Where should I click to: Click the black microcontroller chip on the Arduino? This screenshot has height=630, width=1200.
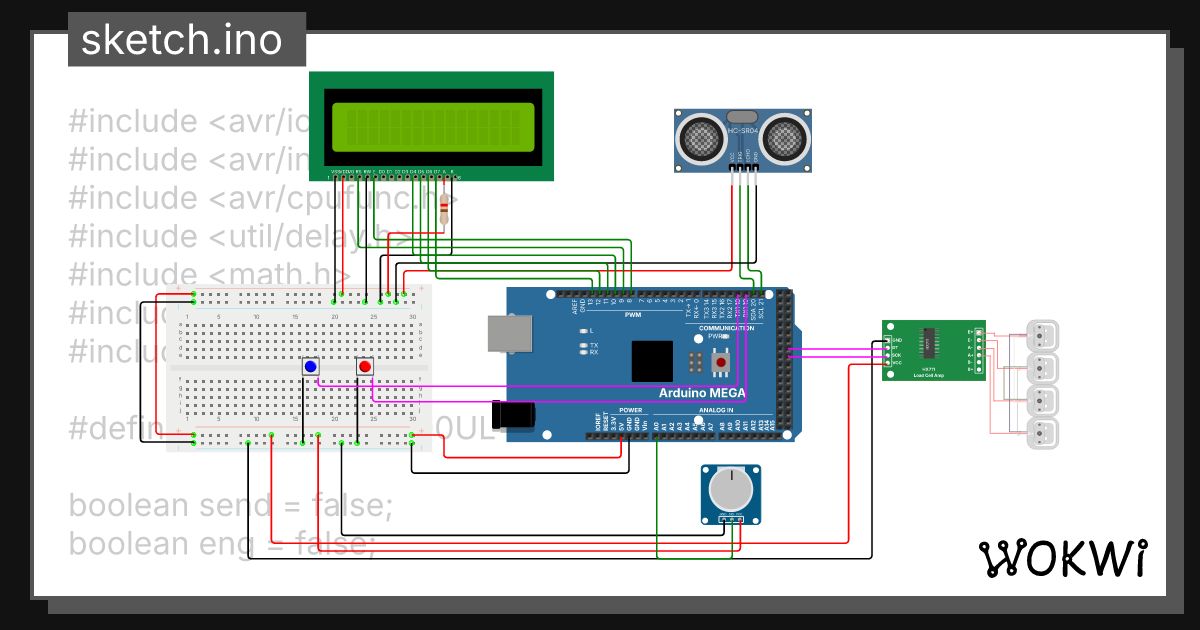pos(652,361)
